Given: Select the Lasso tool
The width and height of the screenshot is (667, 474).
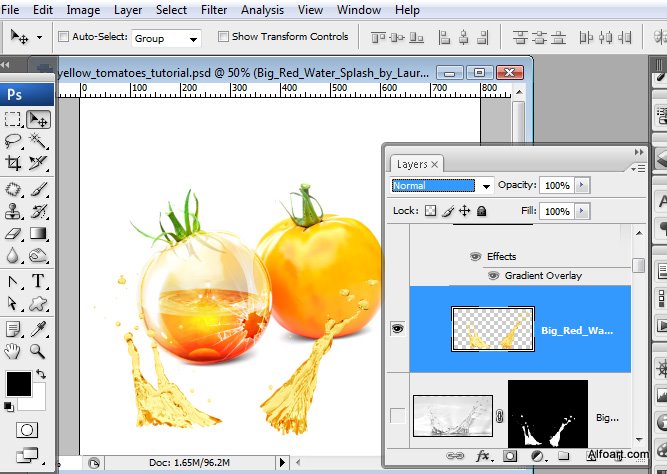Looking at the screenshot, I should click(x=13, y=141).
